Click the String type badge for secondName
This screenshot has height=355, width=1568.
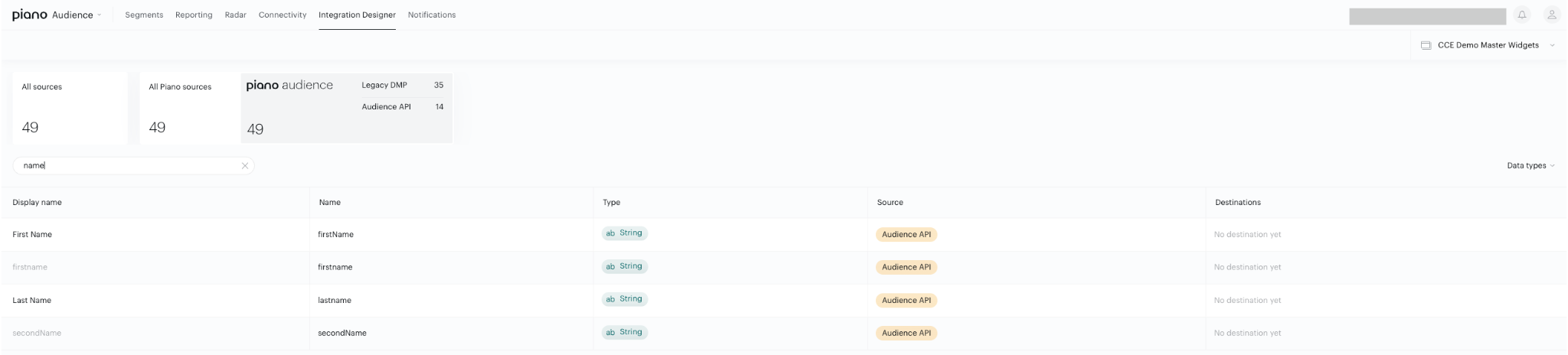625,332
